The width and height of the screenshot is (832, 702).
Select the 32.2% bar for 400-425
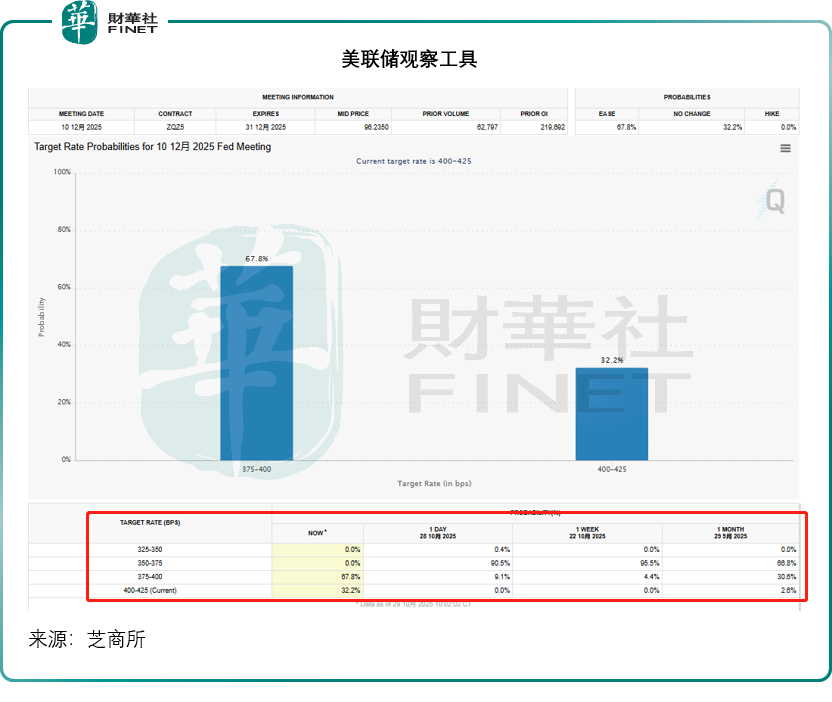tap(611, 413)
